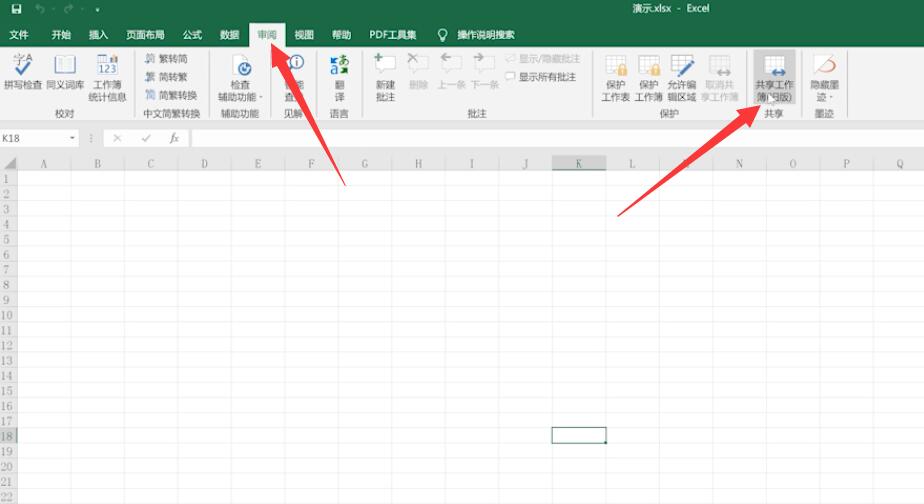Open the 公式 tab
The image size is (924, 504).
(x=192, y=35)
